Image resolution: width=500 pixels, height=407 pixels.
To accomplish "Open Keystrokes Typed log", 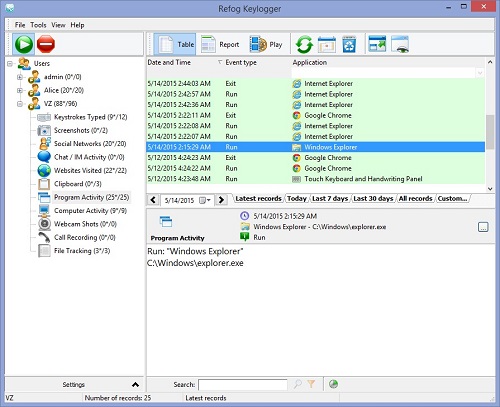I will tap(90, 117).
